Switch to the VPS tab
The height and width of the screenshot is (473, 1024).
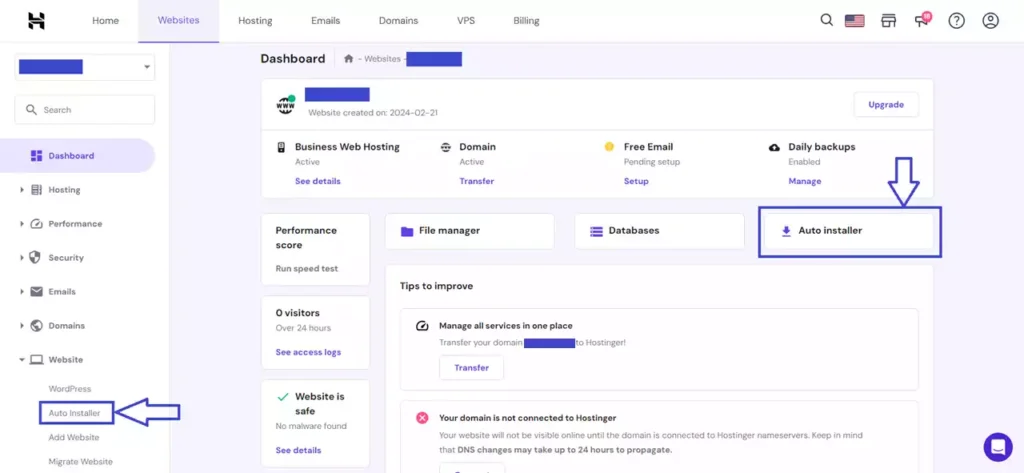(x=466, y=21)
